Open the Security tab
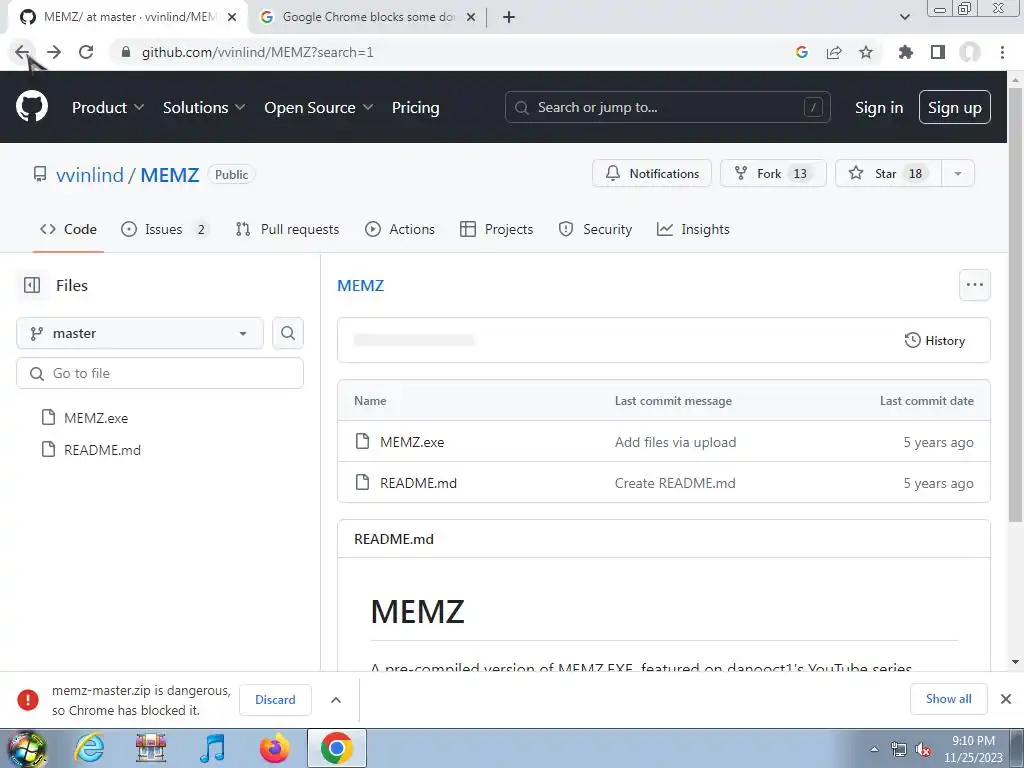The width and height of the screenshot is (1024, 768). tap(595, 229)
